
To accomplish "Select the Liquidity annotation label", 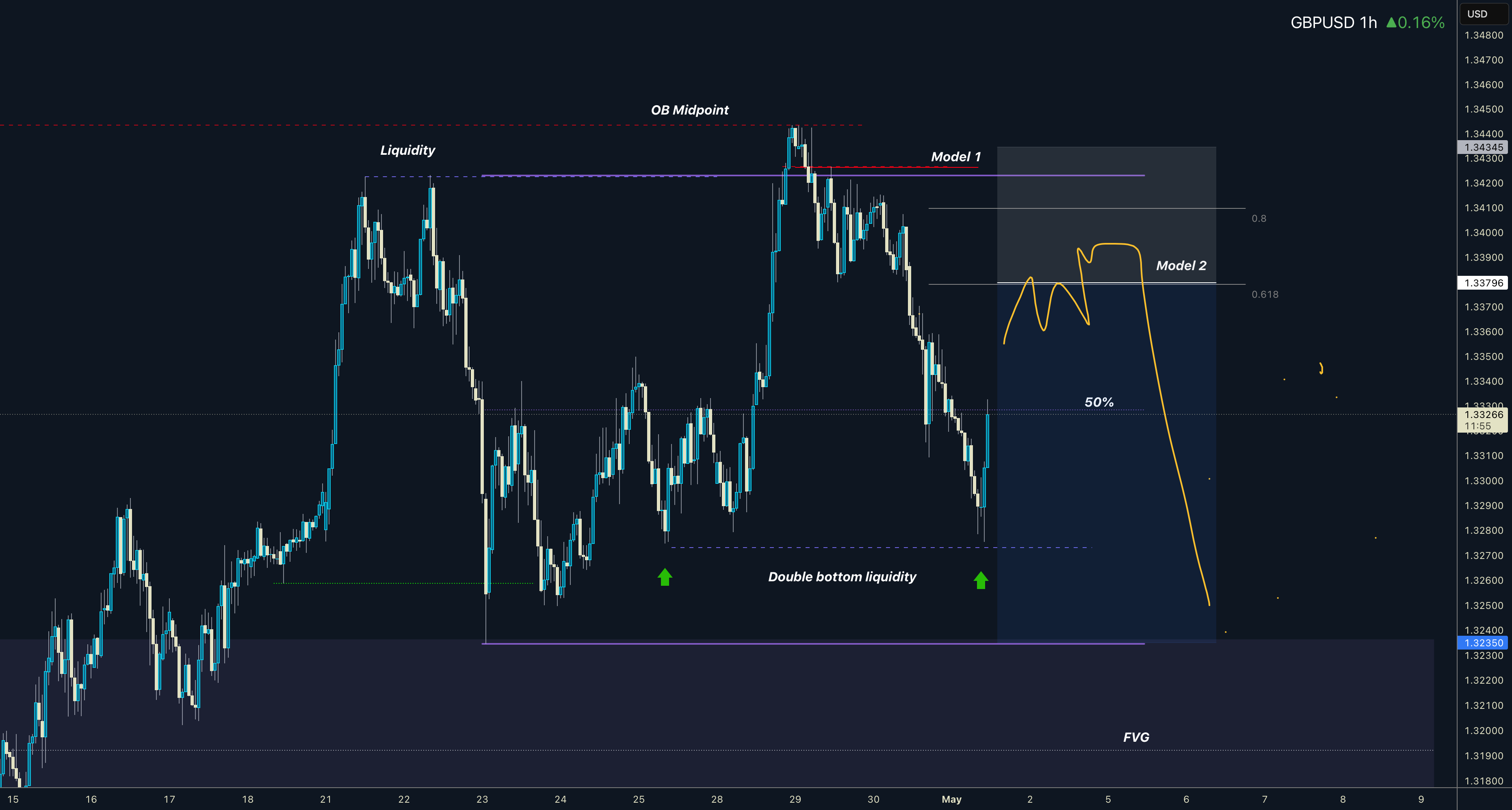I will coord(407,150).
